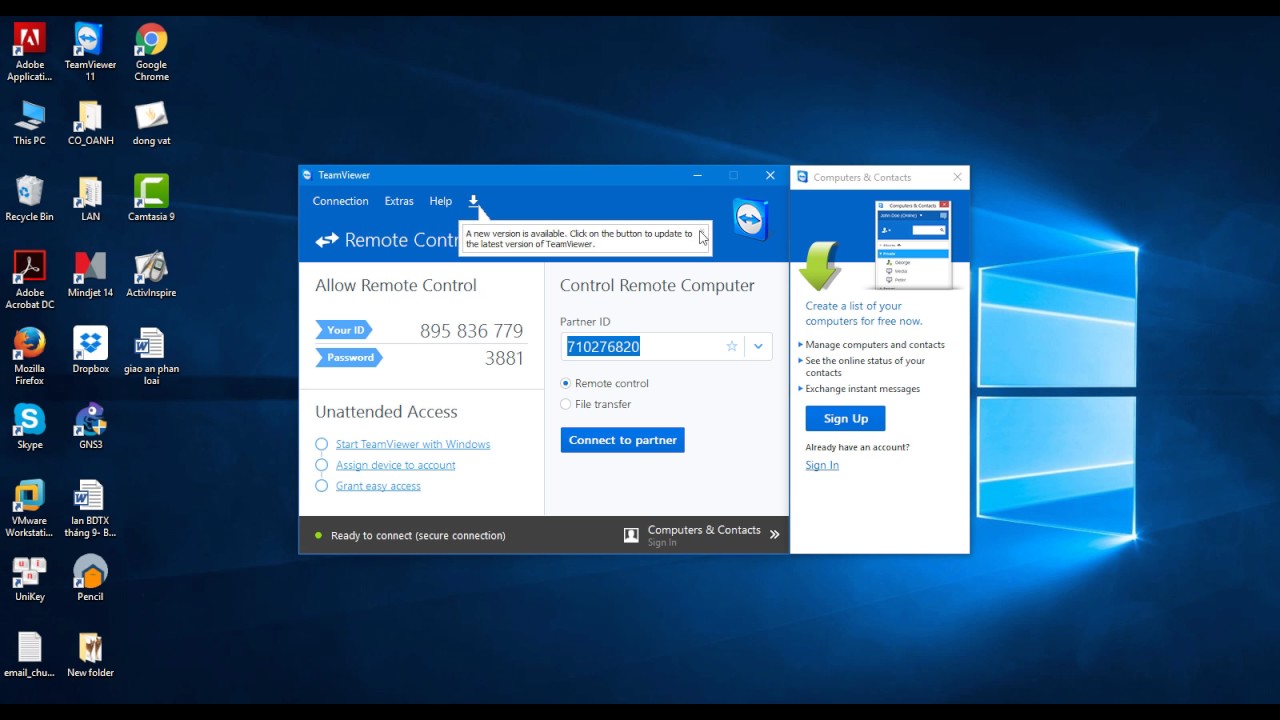
Task: Launch Skype desktop icon
Action: coord(29,427)
